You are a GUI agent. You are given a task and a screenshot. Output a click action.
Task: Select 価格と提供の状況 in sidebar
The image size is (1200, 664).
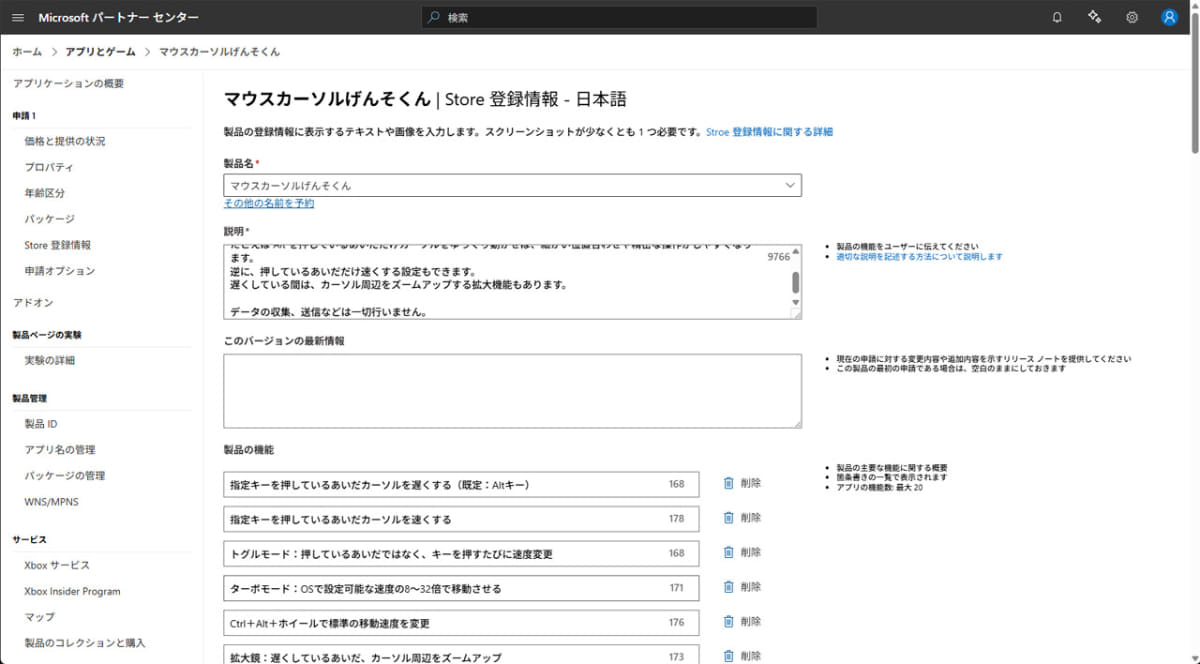65,141
